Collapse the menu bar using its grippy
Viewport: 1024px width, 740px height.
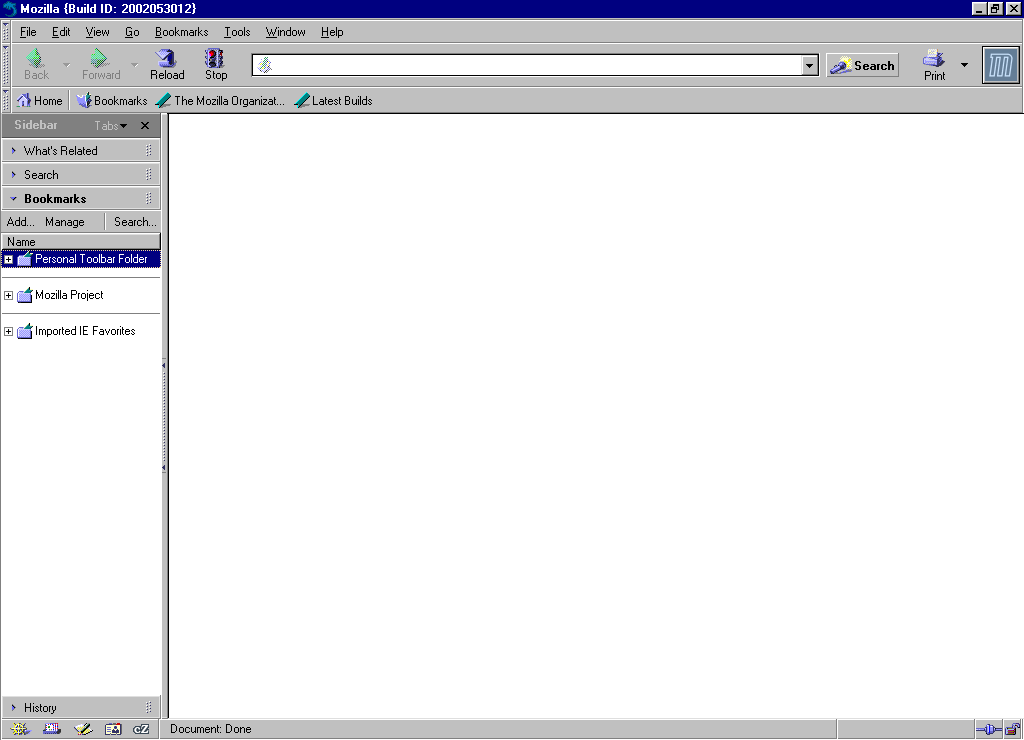coord(6,31)
